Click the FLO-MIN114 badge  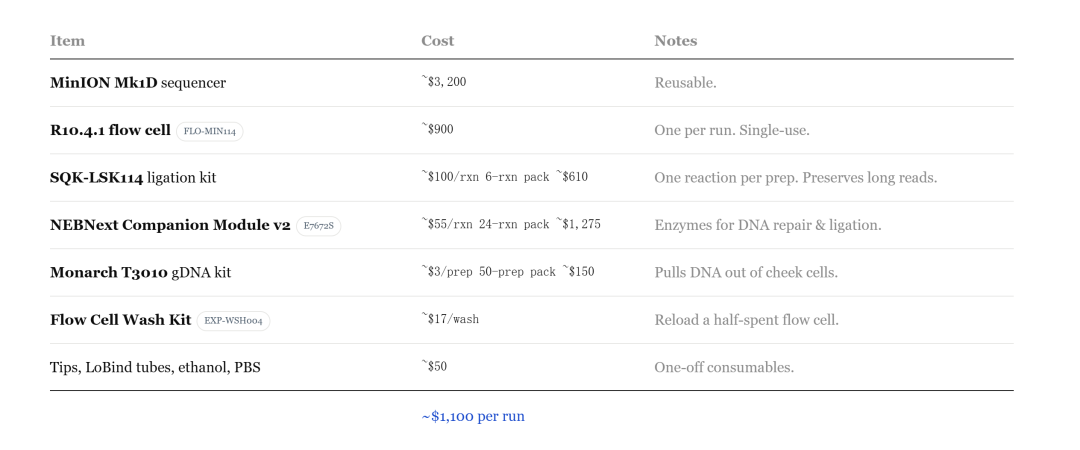pos(209,131)
